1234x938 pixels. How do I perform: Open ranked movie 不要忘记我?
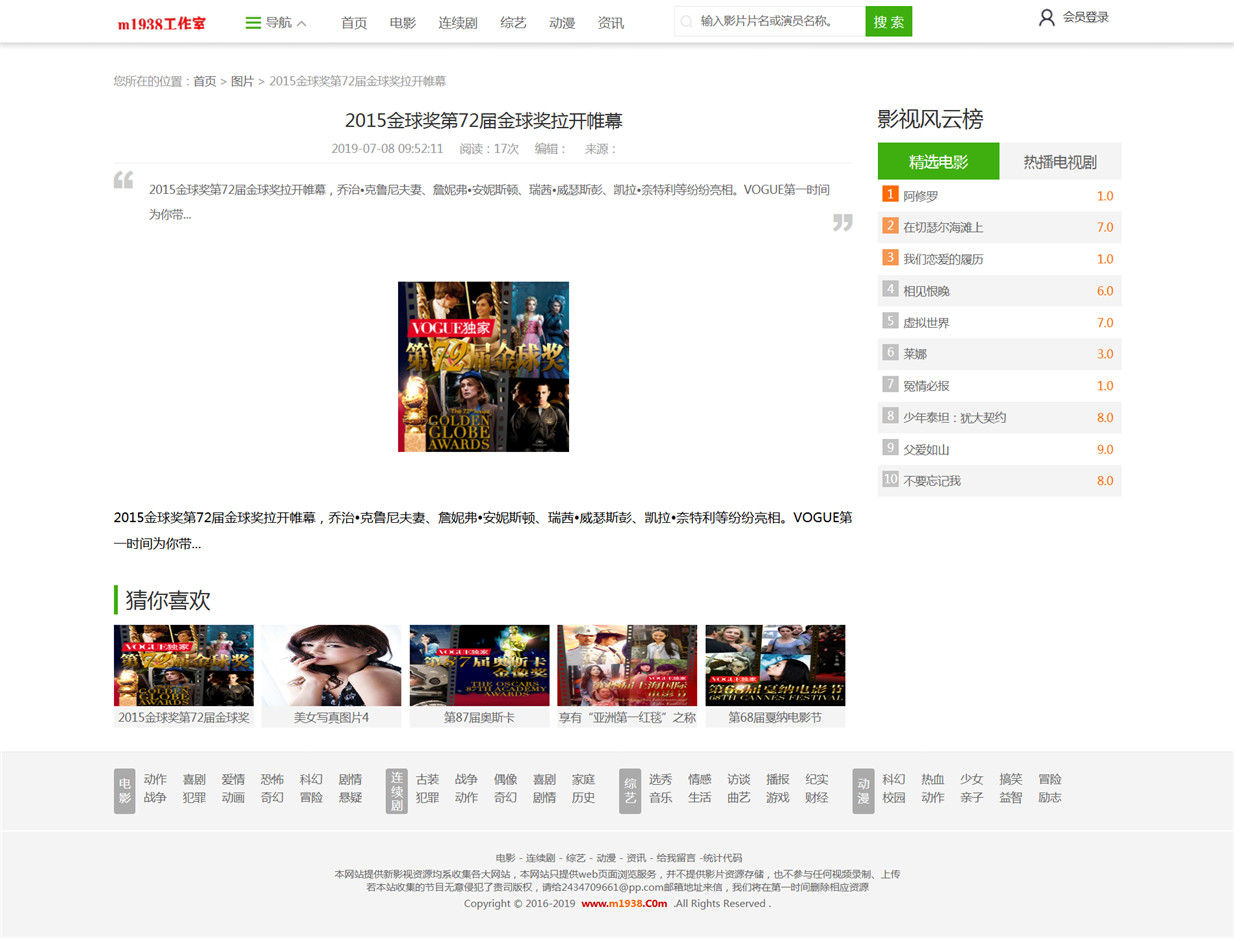click(x=932, y=481)
